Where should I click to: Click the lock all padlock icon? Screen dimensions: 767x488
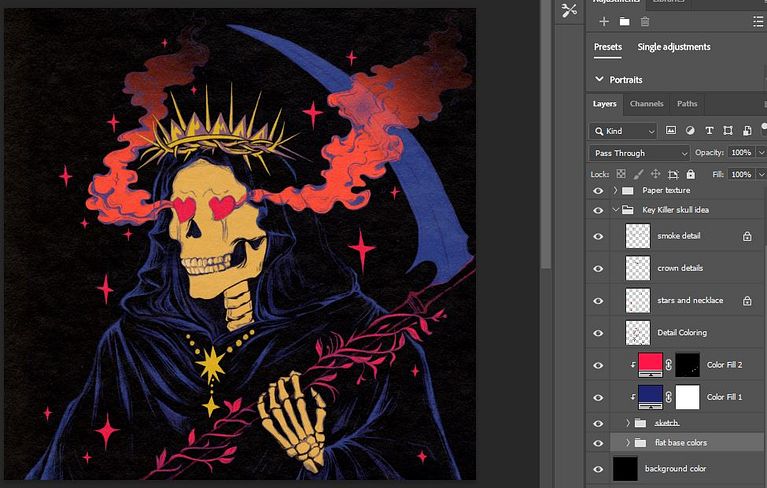[690, 174]
